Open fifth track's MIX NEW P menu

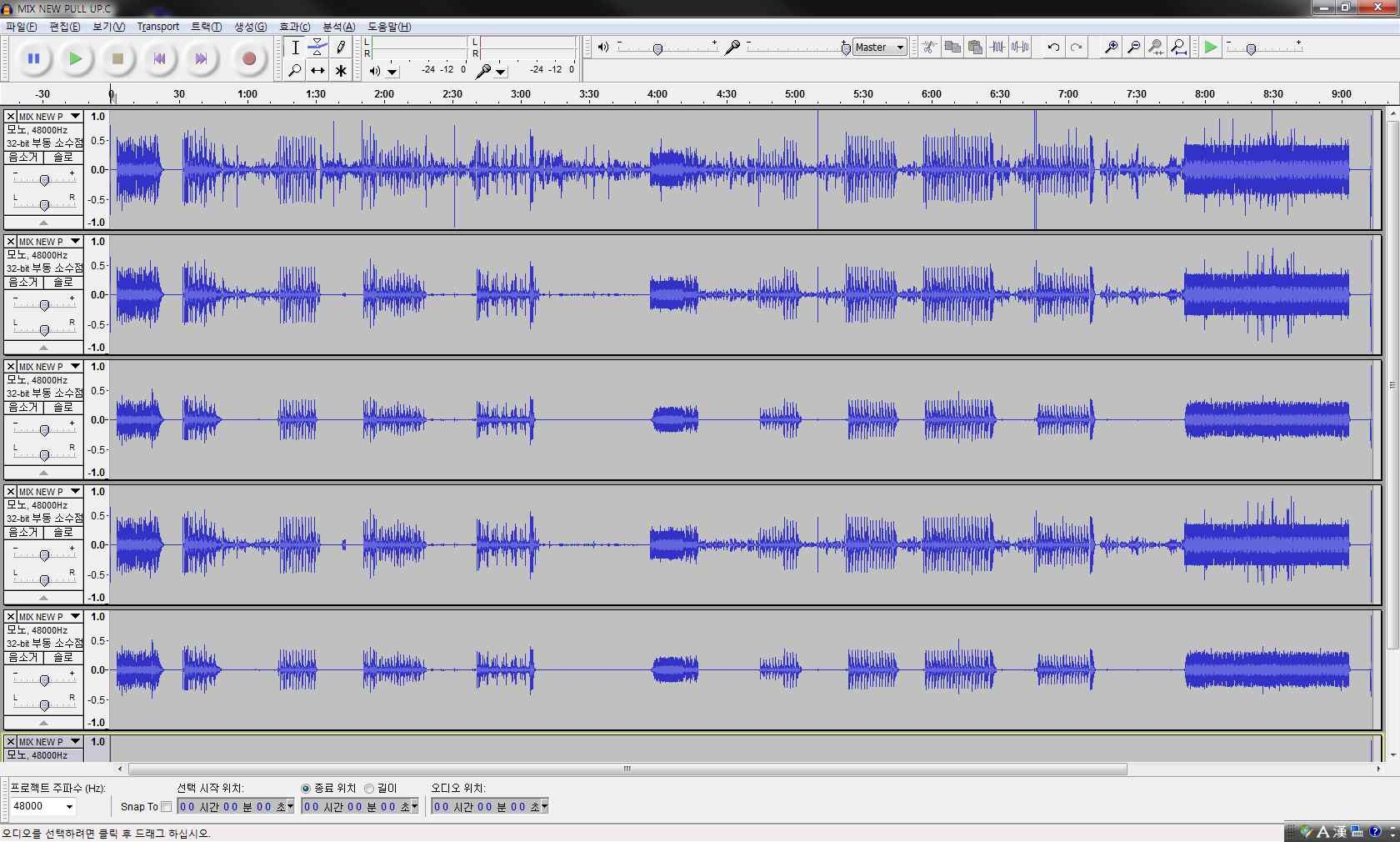50,617
